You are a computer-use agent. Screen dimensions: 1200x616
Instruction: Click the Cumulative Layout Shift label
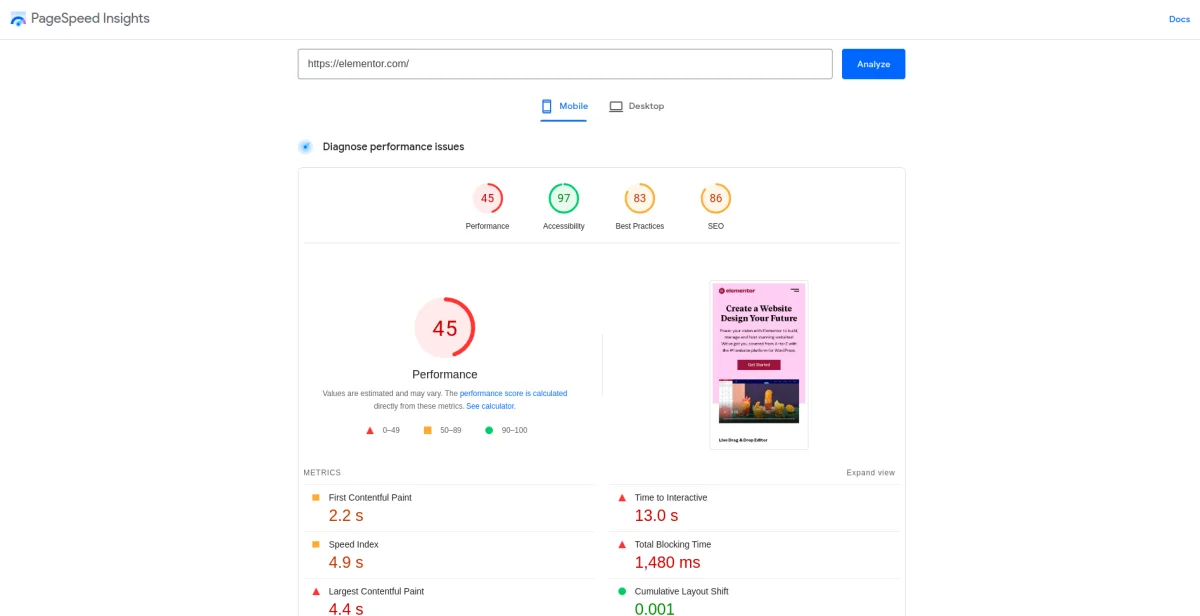[x=682, y=592]
